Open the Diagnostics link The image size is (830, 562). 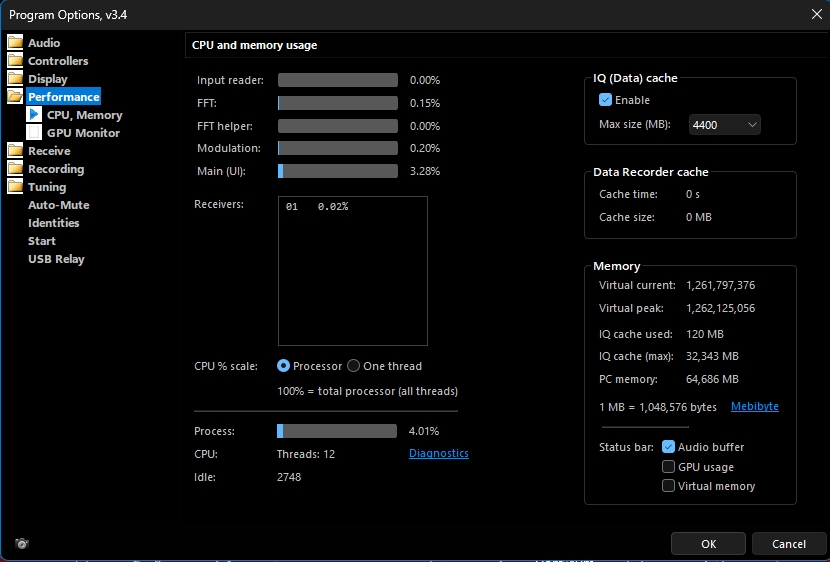coord(438,453)
